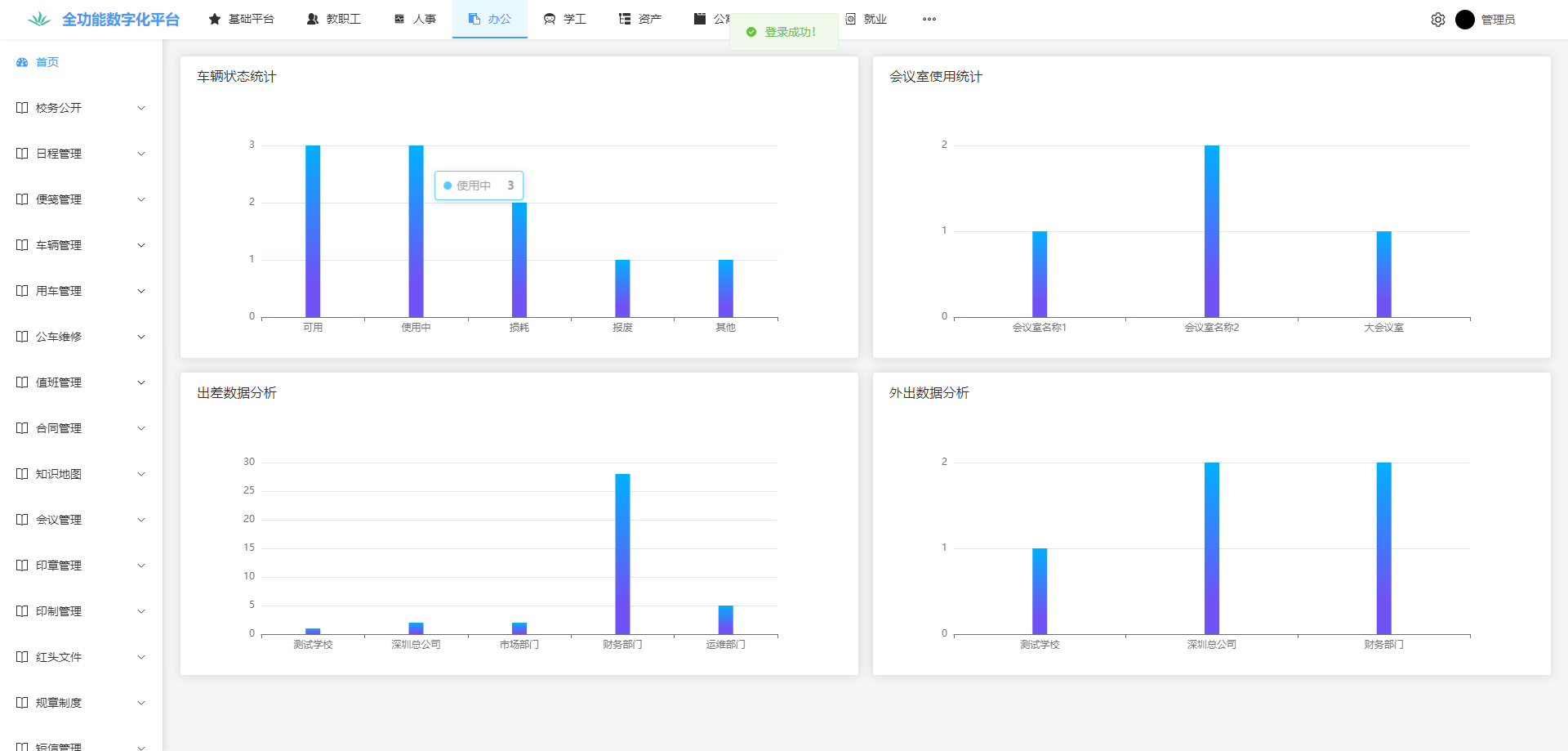
Task: Click the book icon beside 会议管理
Action: click(x=22, y=520)
